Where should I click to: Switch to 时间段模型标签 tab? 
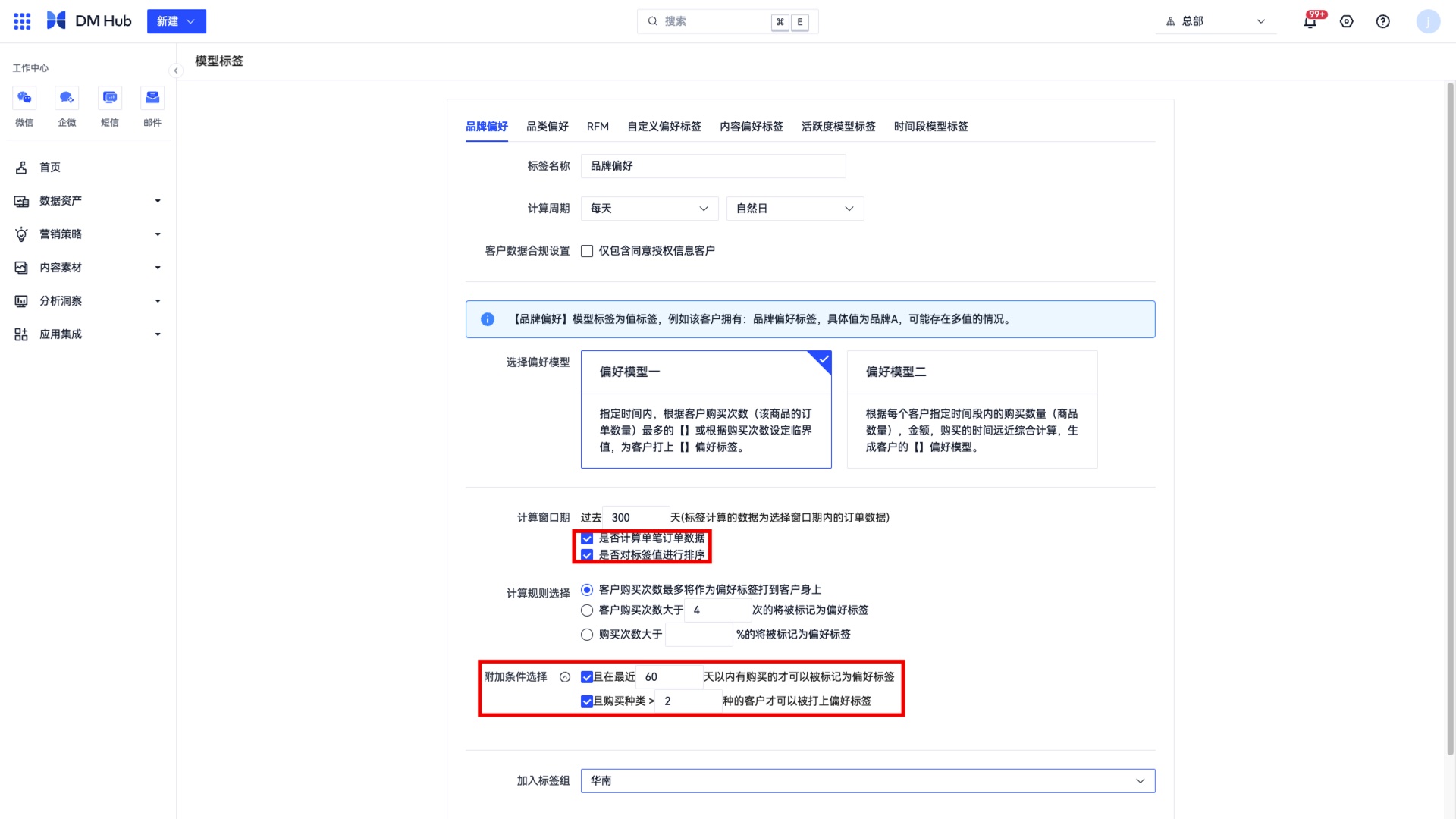point(931,127)
